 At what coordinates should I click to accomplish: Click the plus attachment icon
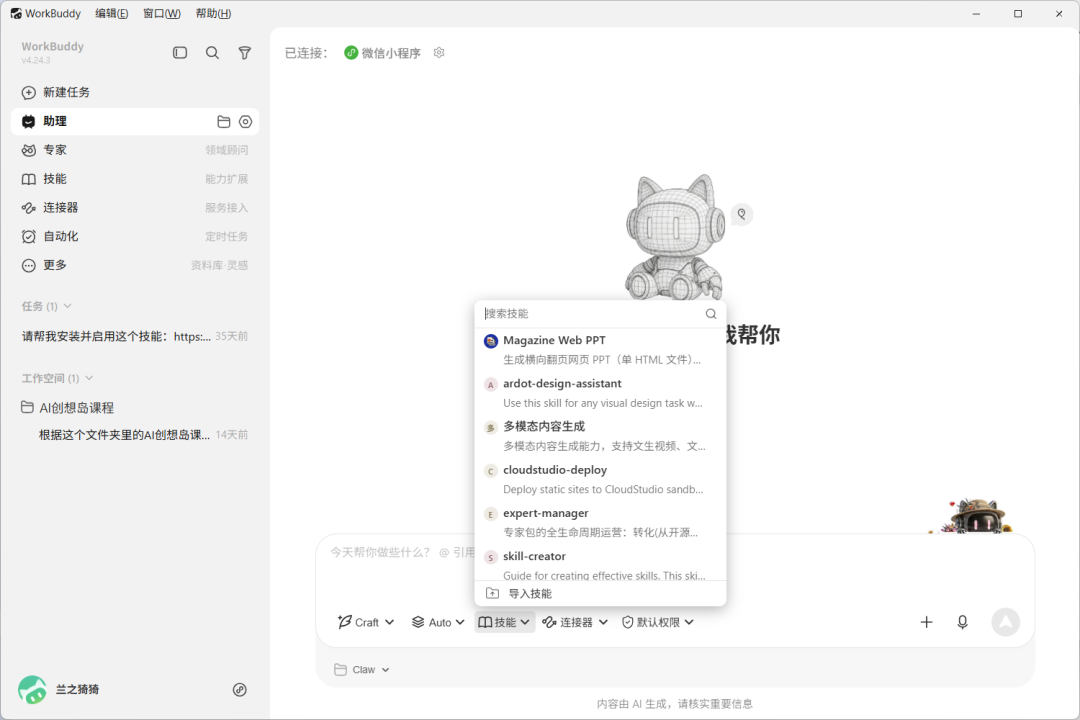click(926, 622)
